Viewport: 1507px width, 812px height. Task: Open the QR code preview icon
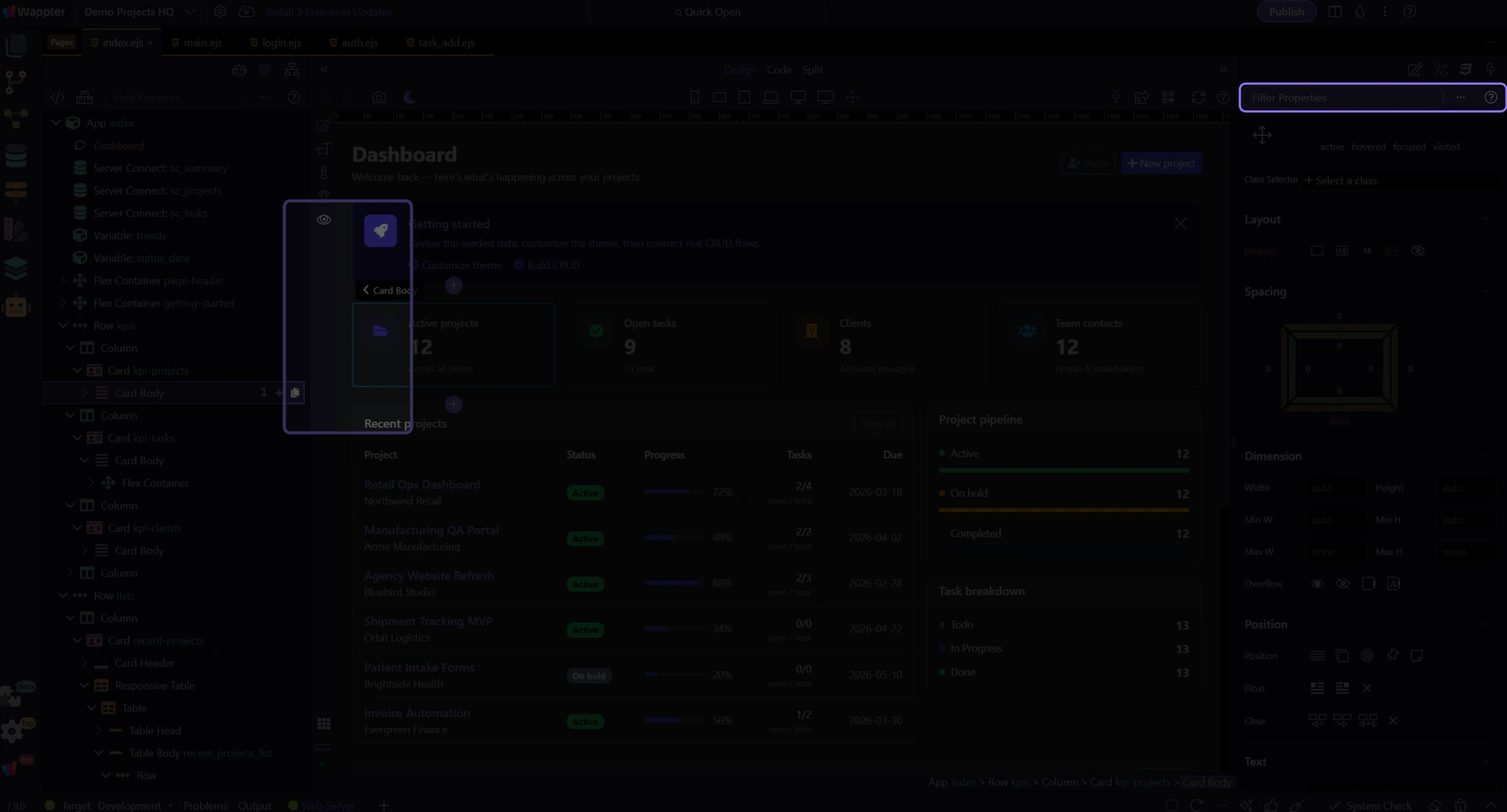[x=1168, y=98]
